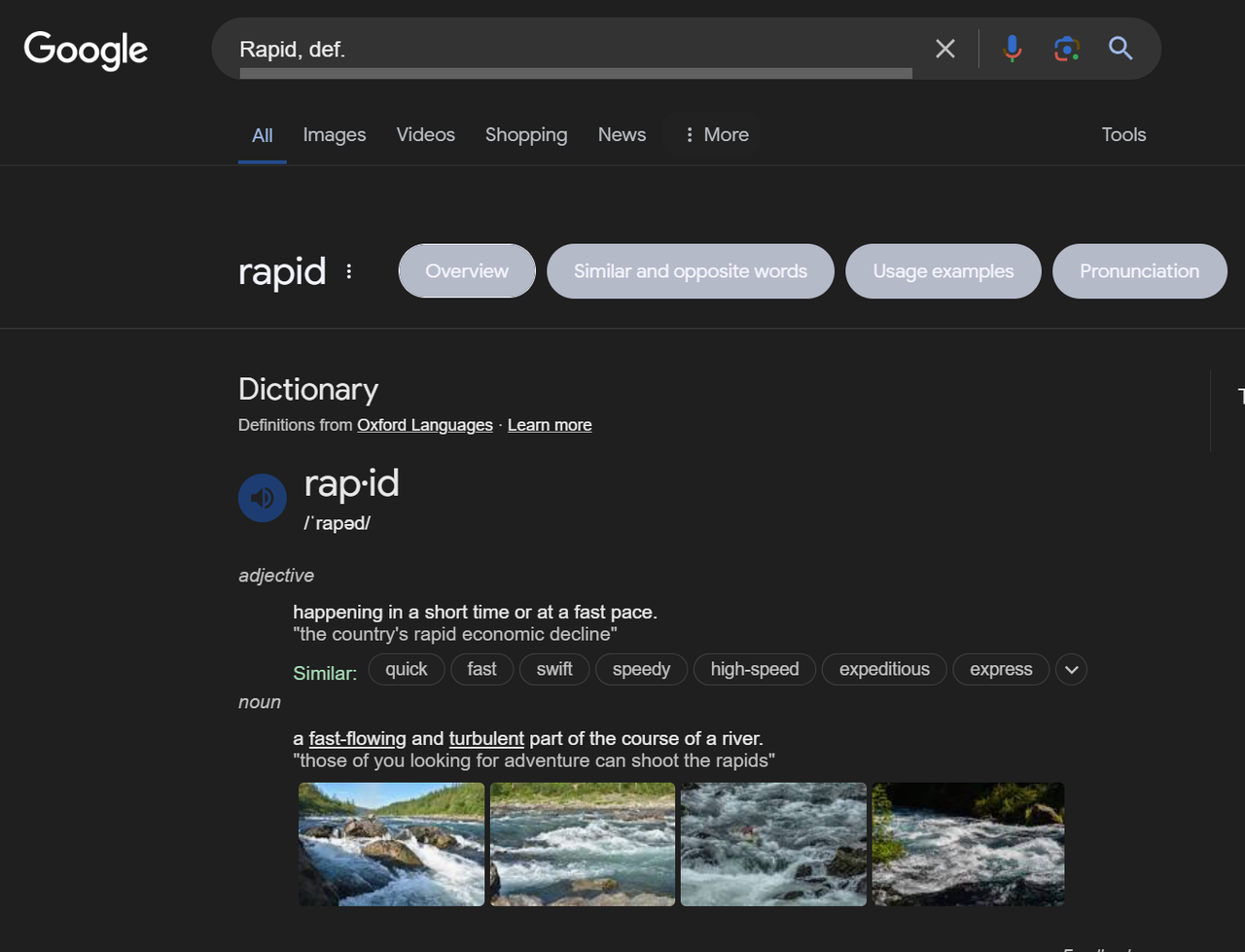Clear the search box with X icon
This screenshot has width=1245, height=952.
(x=944, y=49)
